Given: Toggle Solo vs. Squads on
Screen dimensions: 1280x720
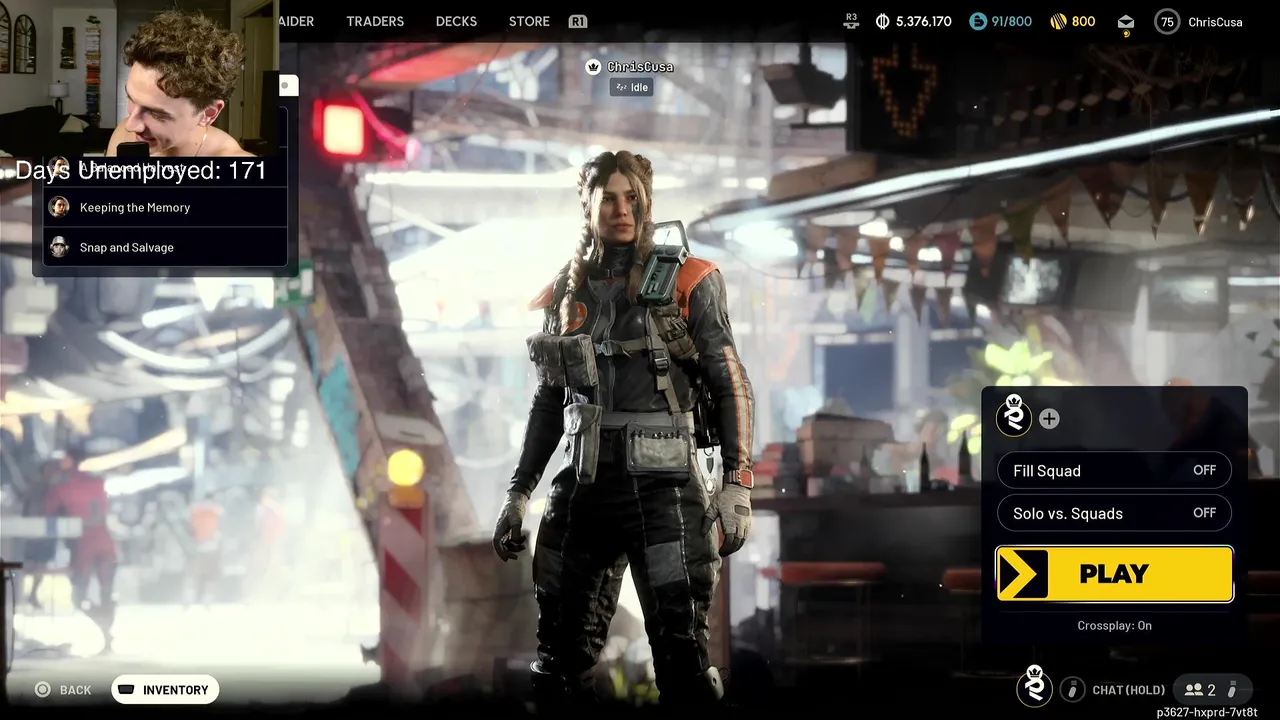Looking at the screenshot, I should (1114, 513).
